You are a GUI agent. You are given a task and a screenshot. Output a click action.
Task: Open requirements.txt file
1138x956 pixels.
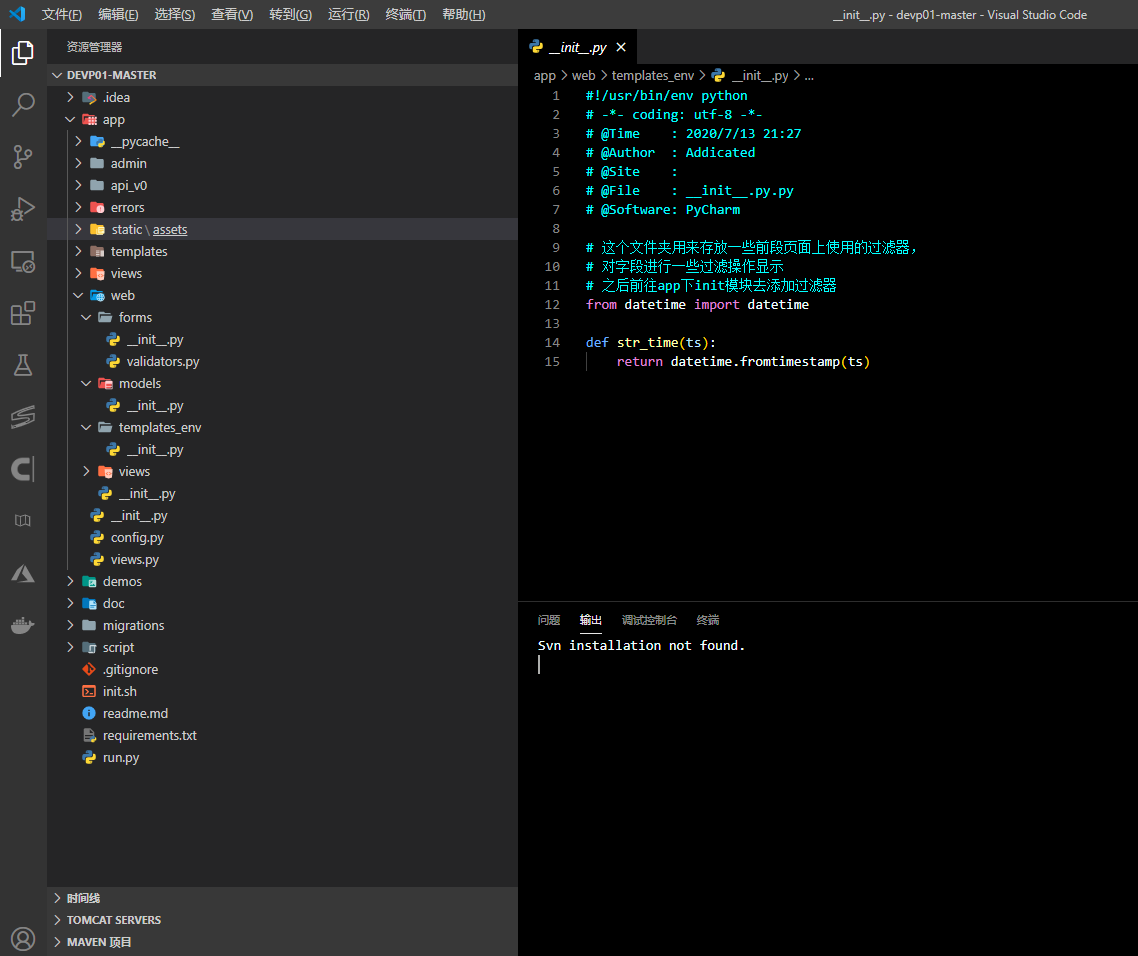click(149, 735)
